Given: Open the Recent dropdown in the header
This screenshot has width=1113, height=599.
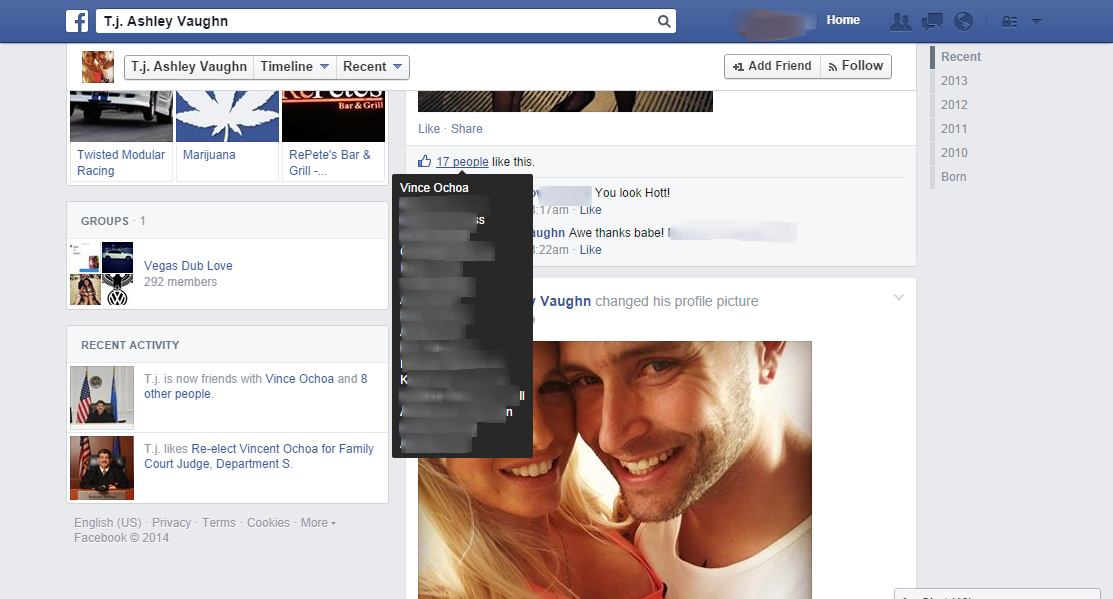Looking at the screenshot, I should point(372,67).
